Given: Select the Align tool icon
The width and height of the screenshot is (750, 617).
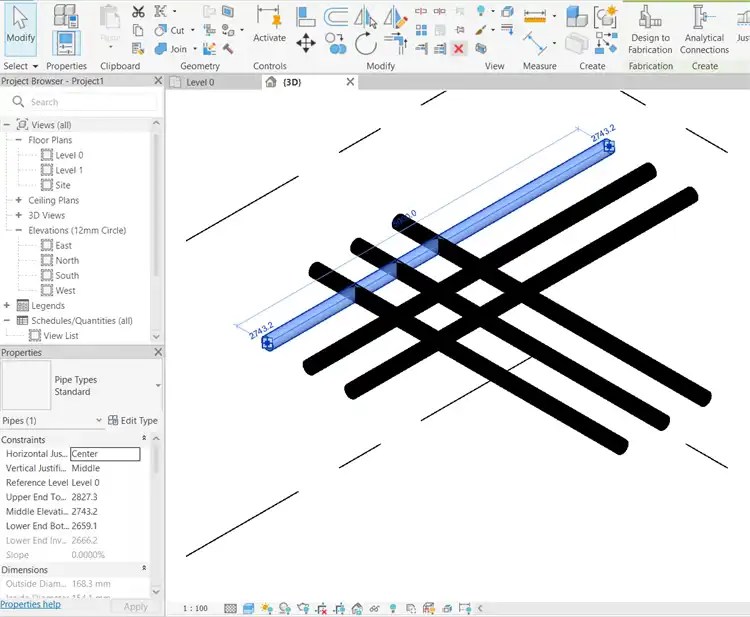Looking at the screenshot, I should (305, 17).
